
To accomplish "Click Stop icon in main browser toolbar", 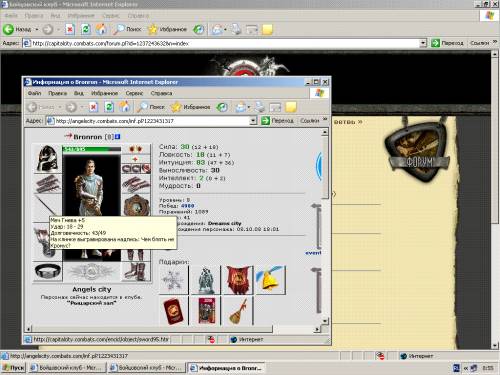I will [x=70, y=29].
